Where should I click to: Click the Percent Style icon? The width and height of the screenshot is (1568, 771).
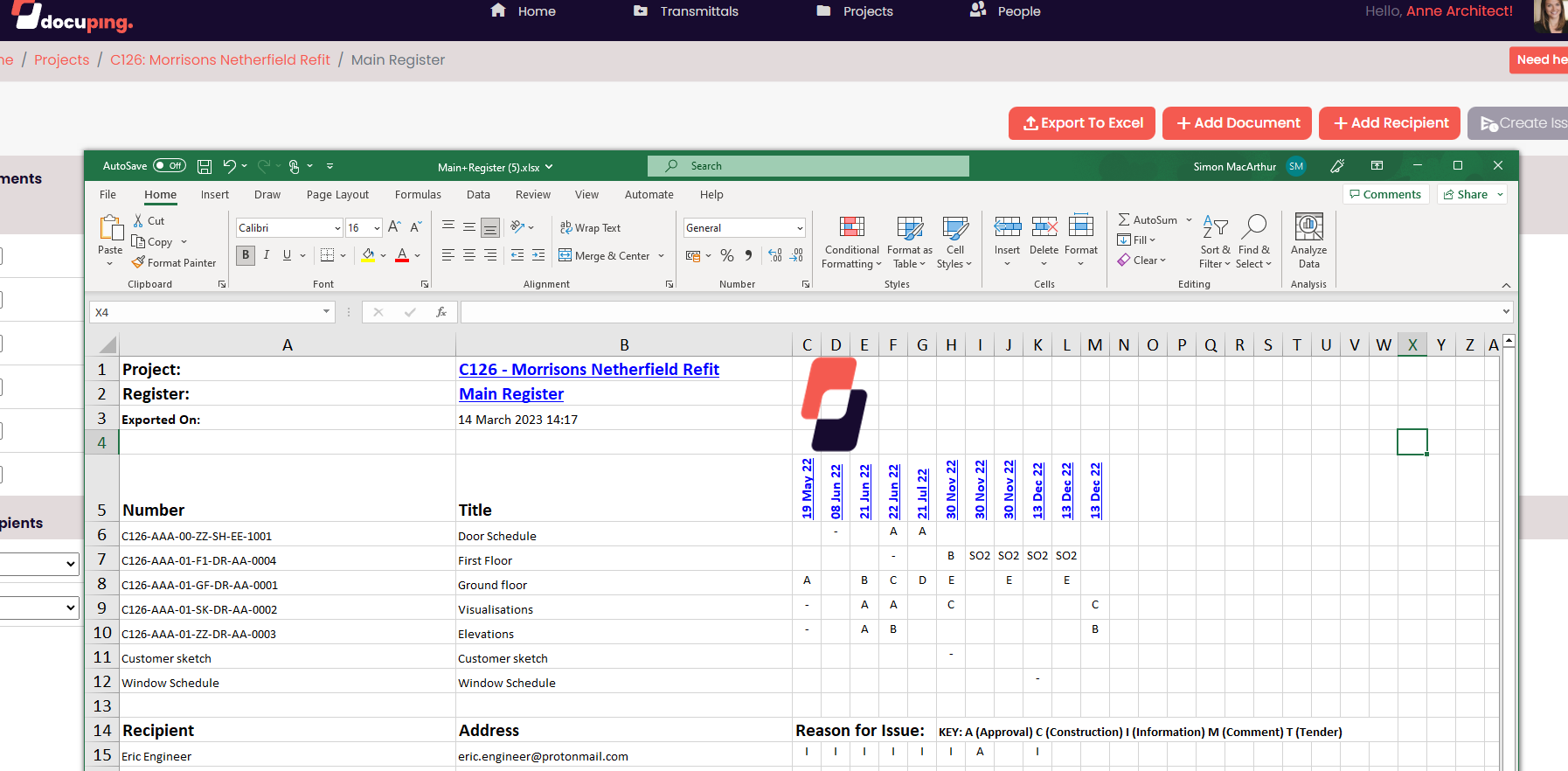[x=726, y=256]
